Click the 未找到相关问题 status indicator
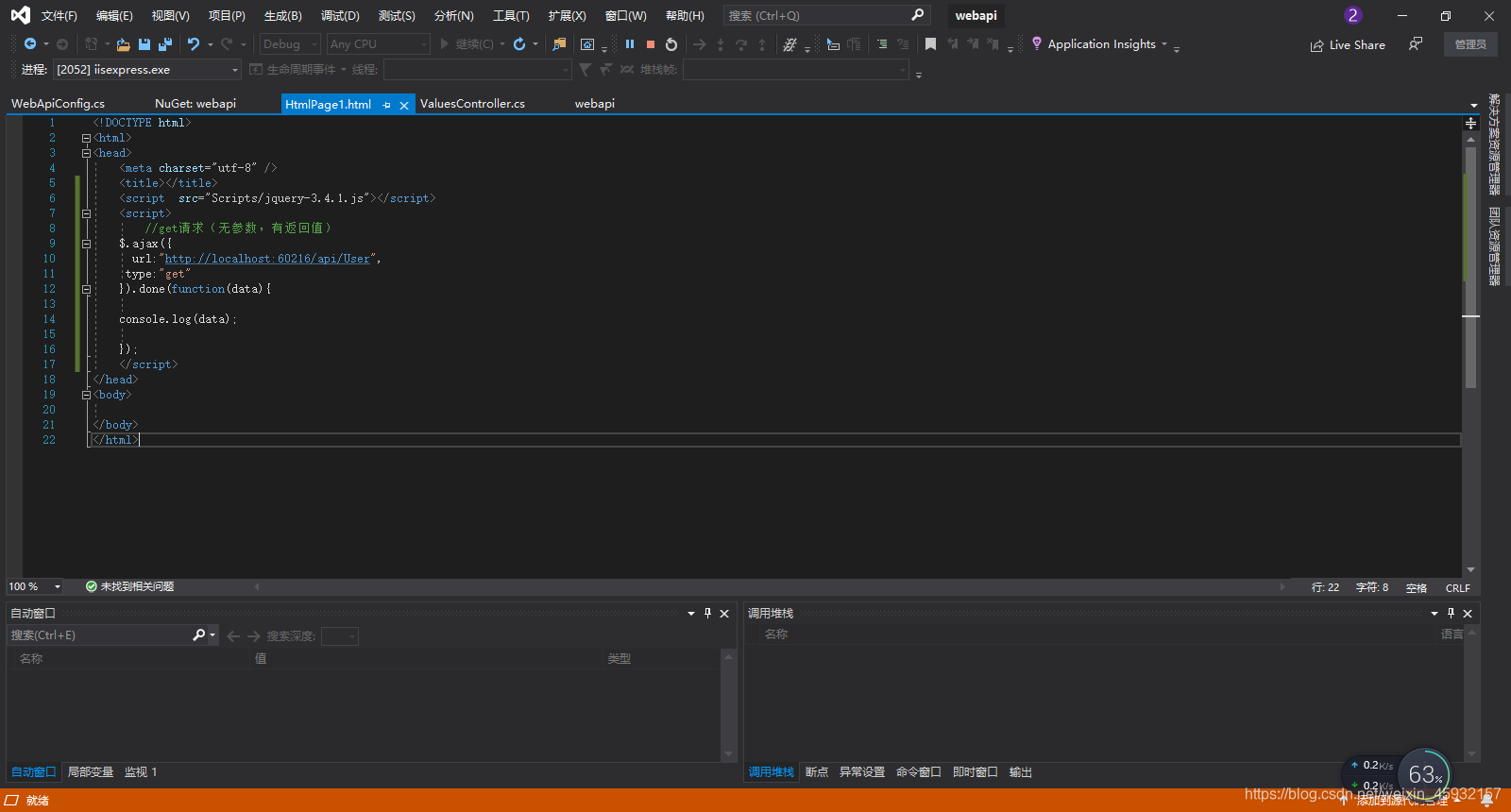The image size is (1511, 812). click(129, 586)
